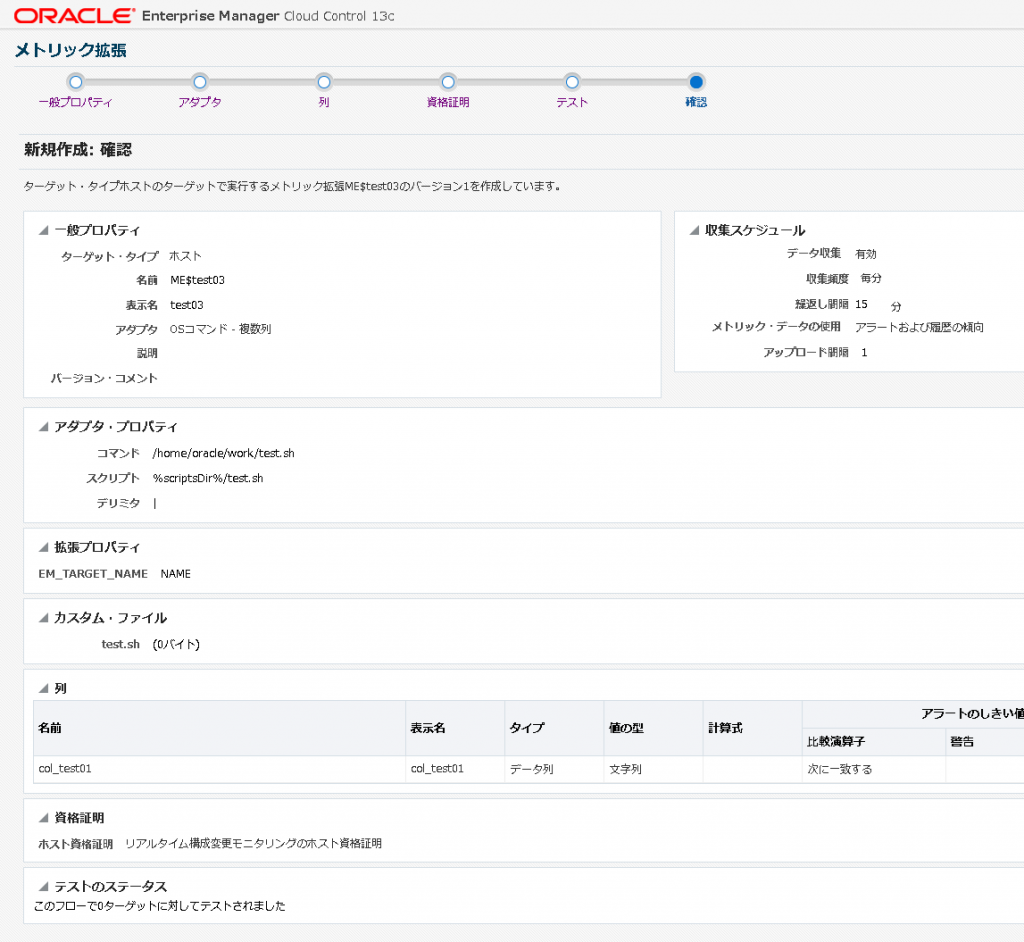The width and height of the screenshot is (1024, 942).
Task: Click the 文字列 value type cell
Action: [x=654, y=769]
